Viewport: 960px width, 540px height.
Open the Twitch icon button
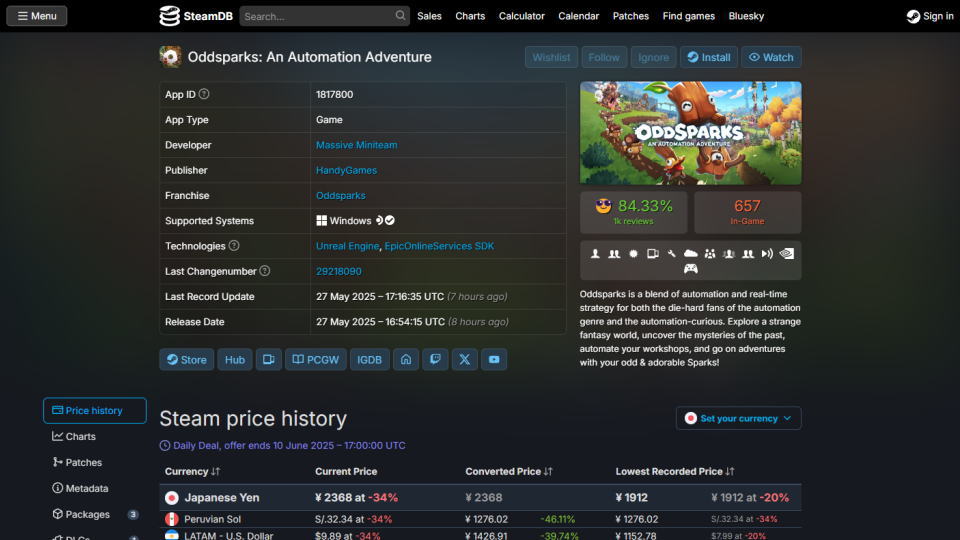coord(435,359)
